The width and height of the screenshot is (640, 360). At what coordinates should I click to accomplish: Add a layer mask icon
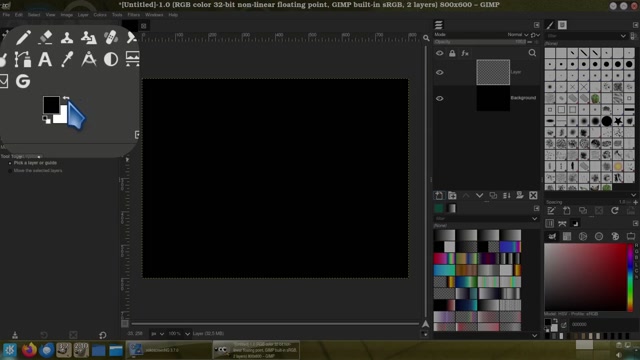(x=520, y=196)
